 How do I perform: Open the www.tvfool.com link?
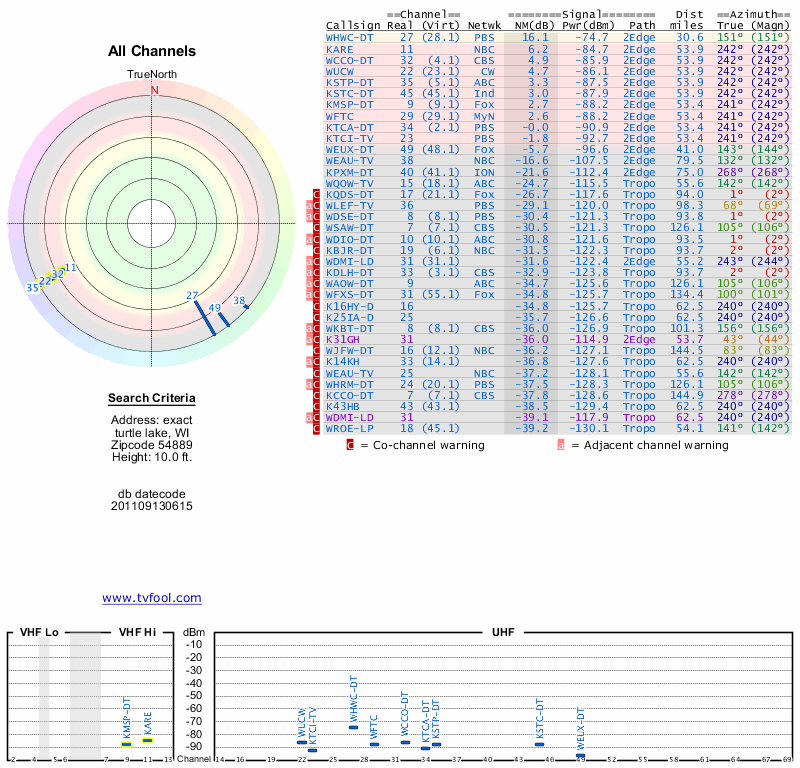coord(151,598)
